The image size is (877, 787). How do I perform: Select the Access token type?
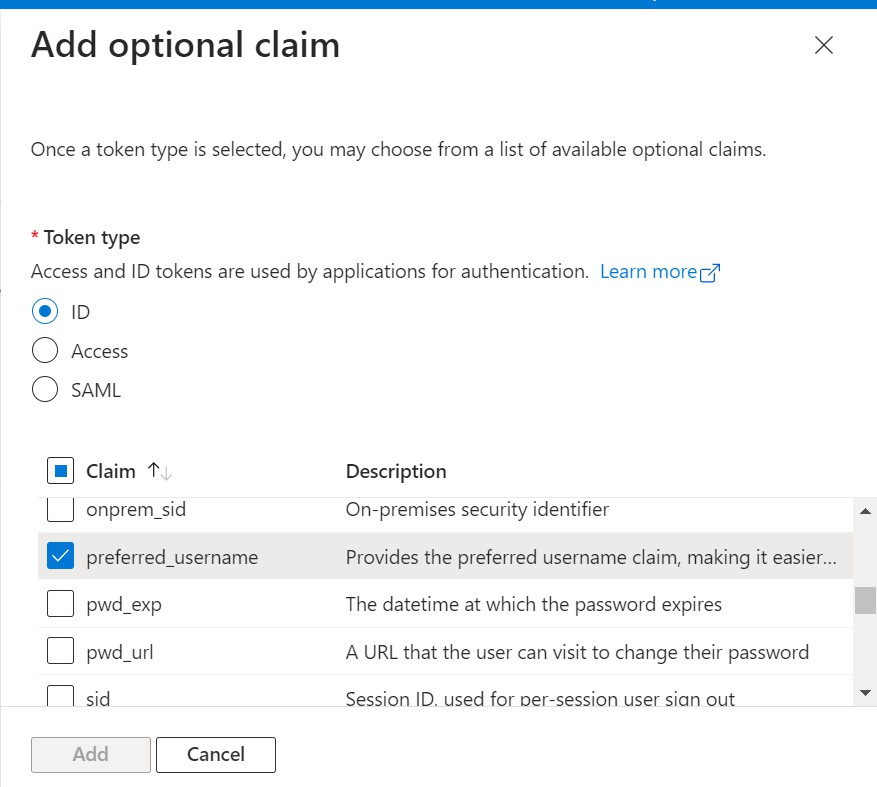(44, 350)
